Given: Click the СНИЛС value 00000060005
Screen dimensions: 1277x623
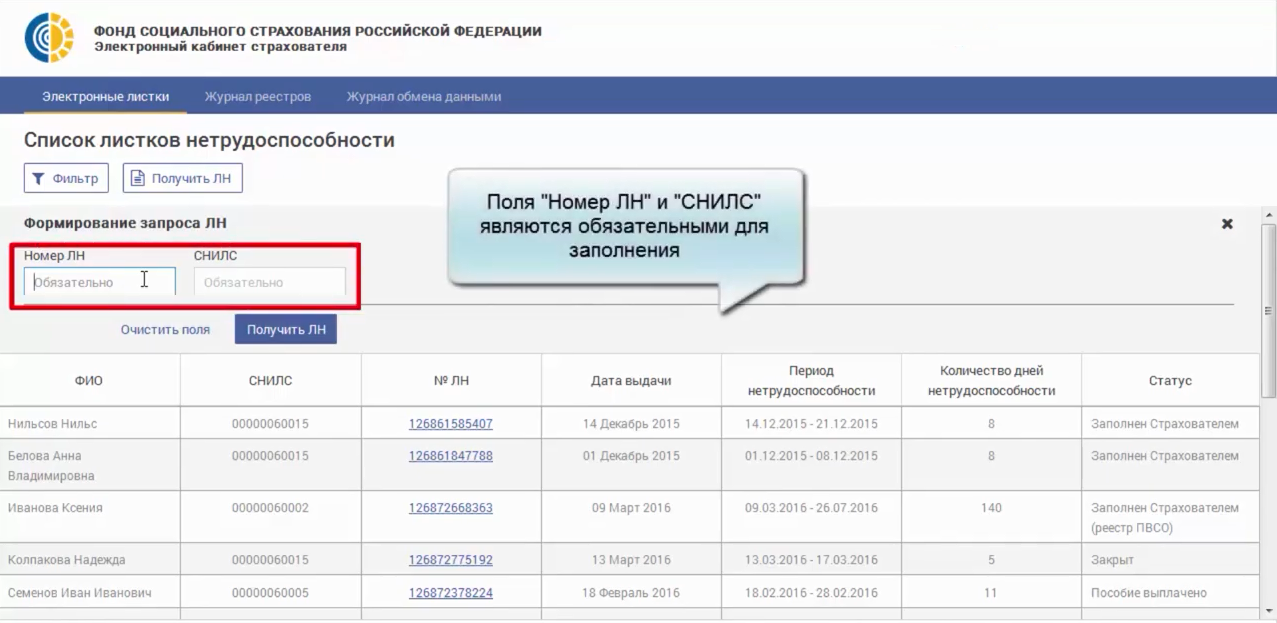Looking at the screenshot, I should tap(270, 593).
